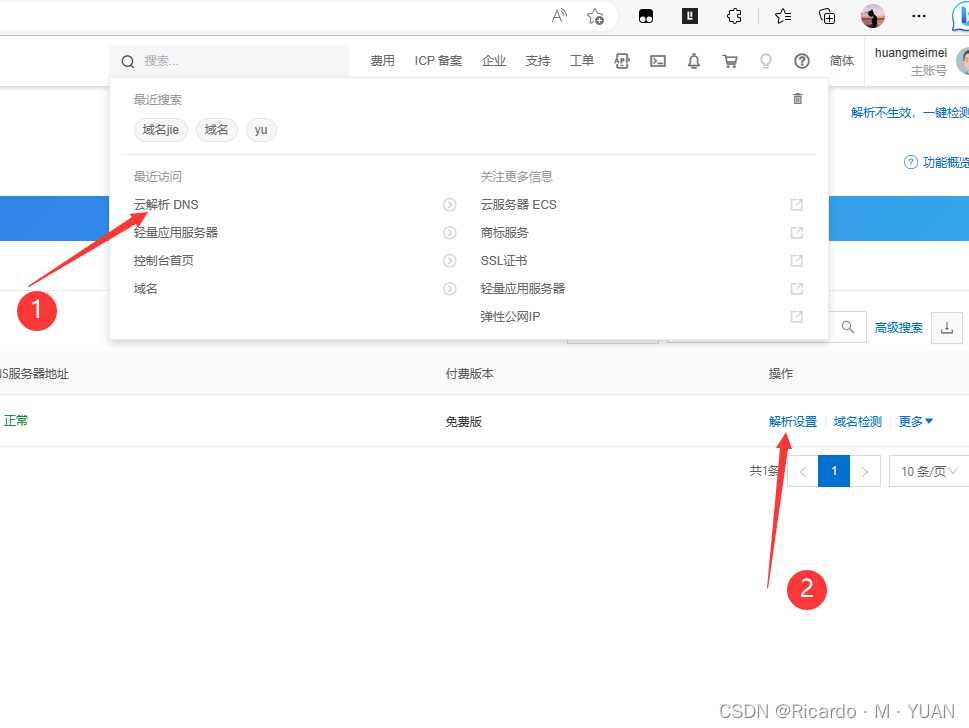
Task: Open the 工单 menu
Action: click(581, 61)
